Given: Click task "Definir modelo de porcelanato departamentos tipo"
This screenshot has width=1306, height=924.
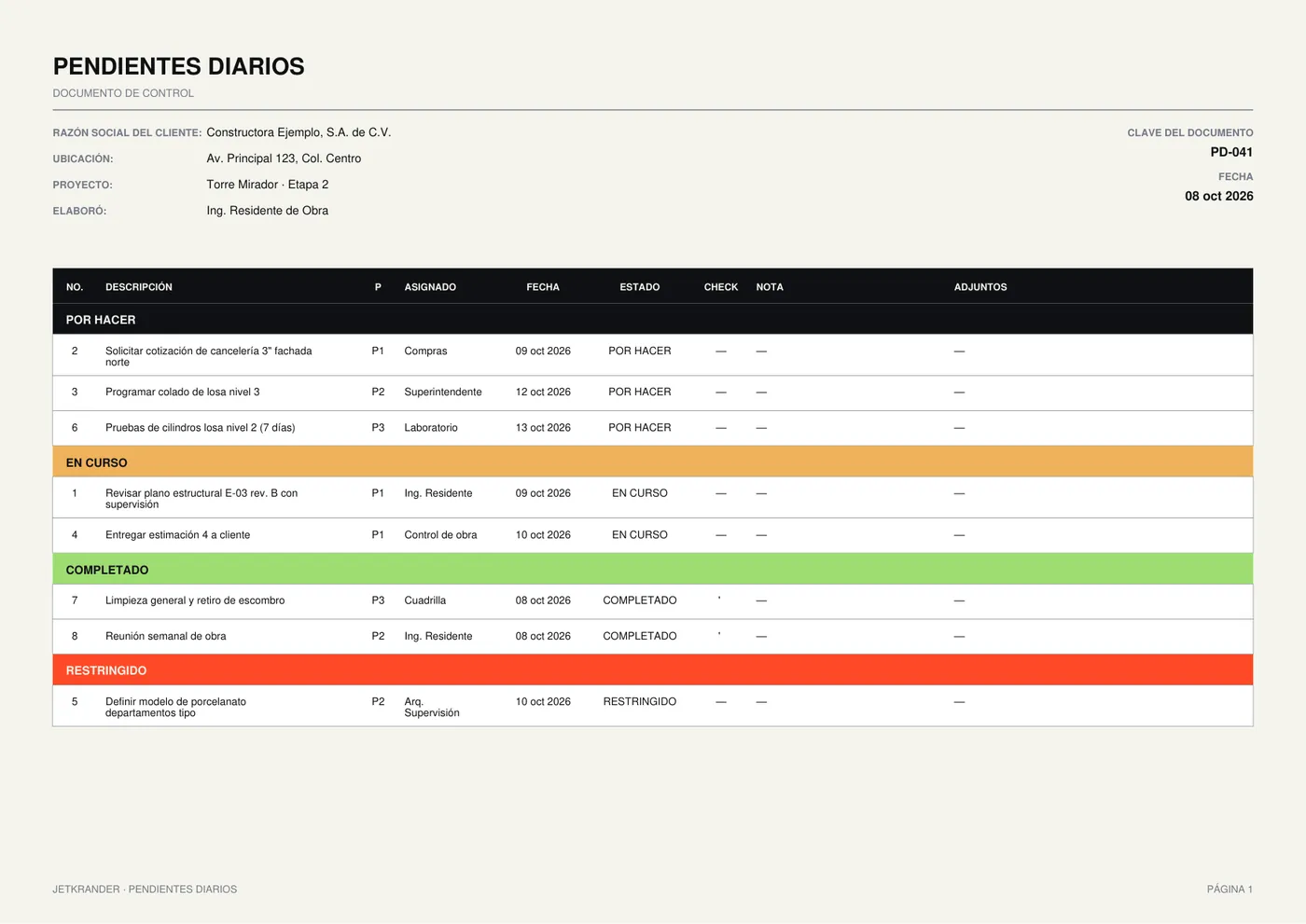Looking at the screenshot, I should click(176, 707).
